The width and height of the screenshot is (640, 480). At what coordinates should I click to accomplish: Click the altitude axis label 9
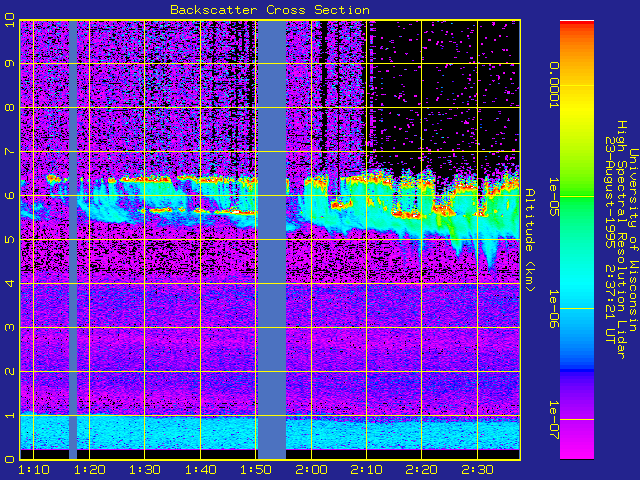9,63
